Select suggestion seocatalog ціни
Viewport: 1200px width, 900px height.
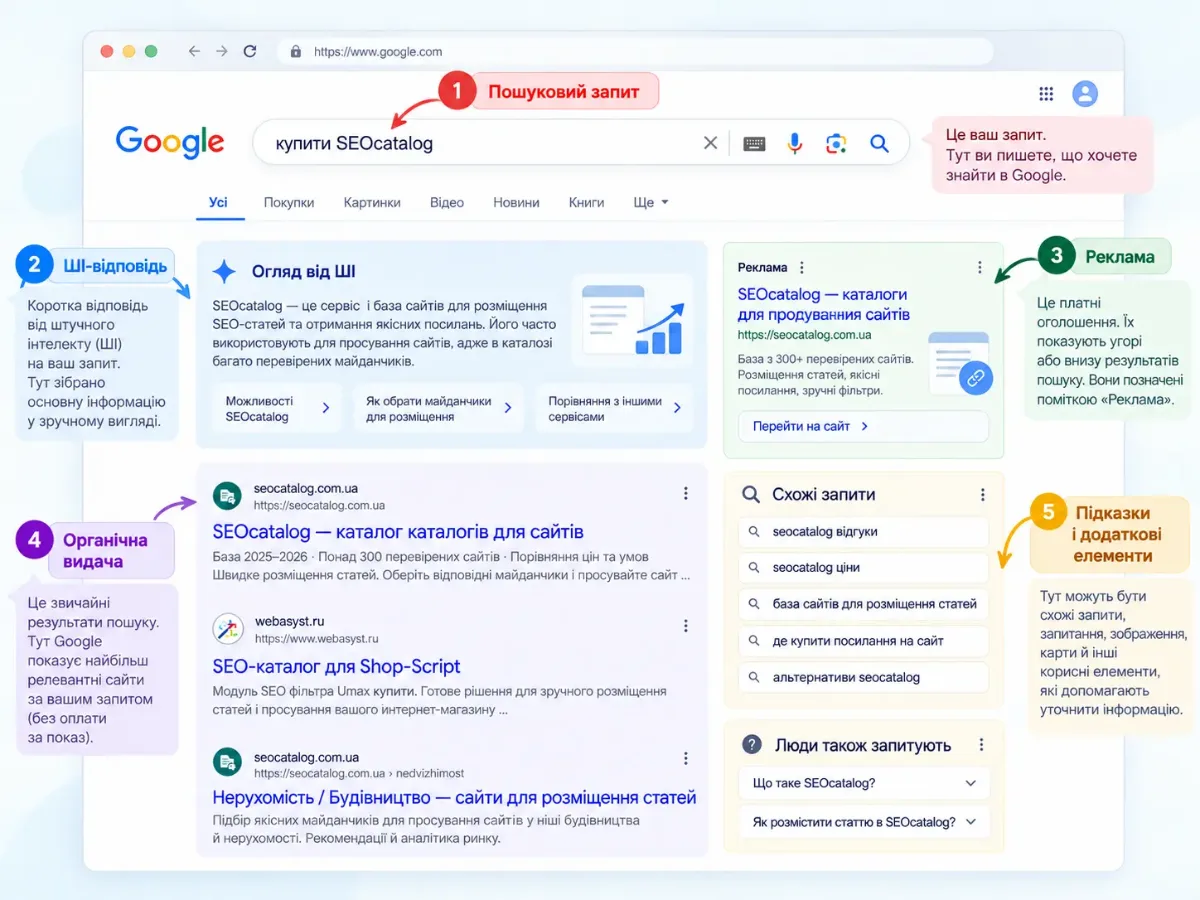[864, 568]
